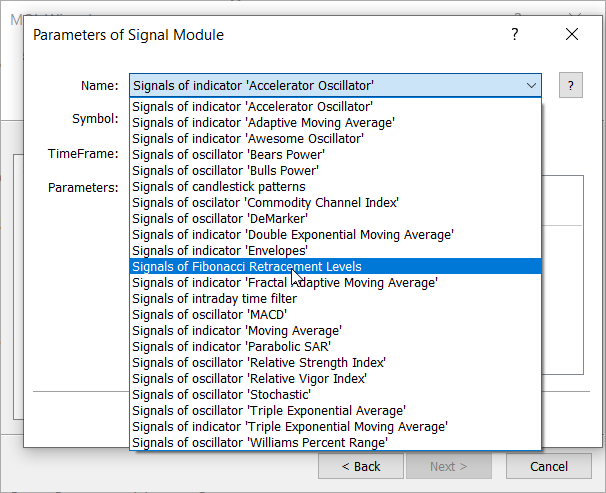The image size is (606, 493).
Task: Click the question mark button beside Name dropdown
Action: tap(571, 85)
